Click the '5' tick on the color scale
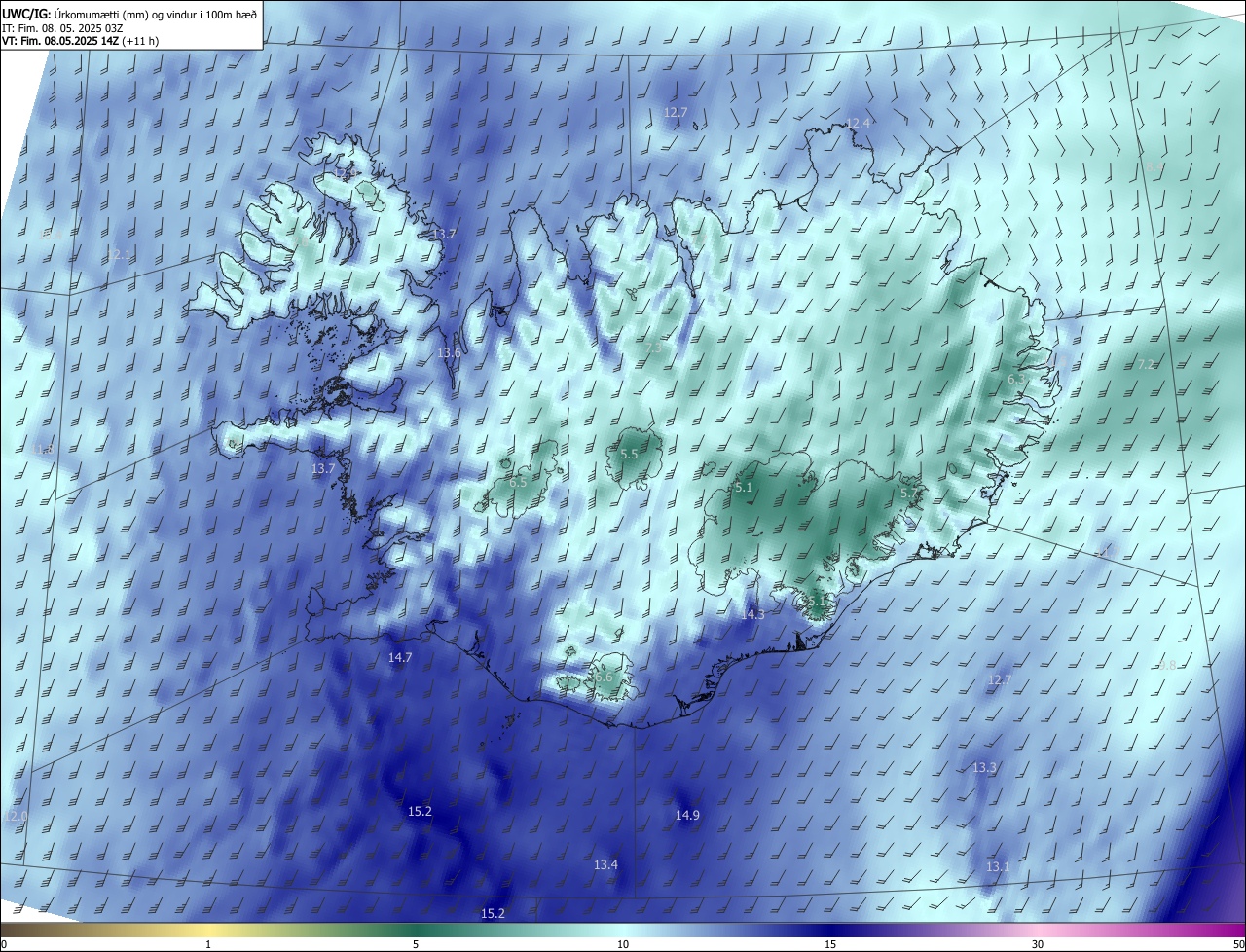Screen dimensions: 1246x952 [416, 944]
